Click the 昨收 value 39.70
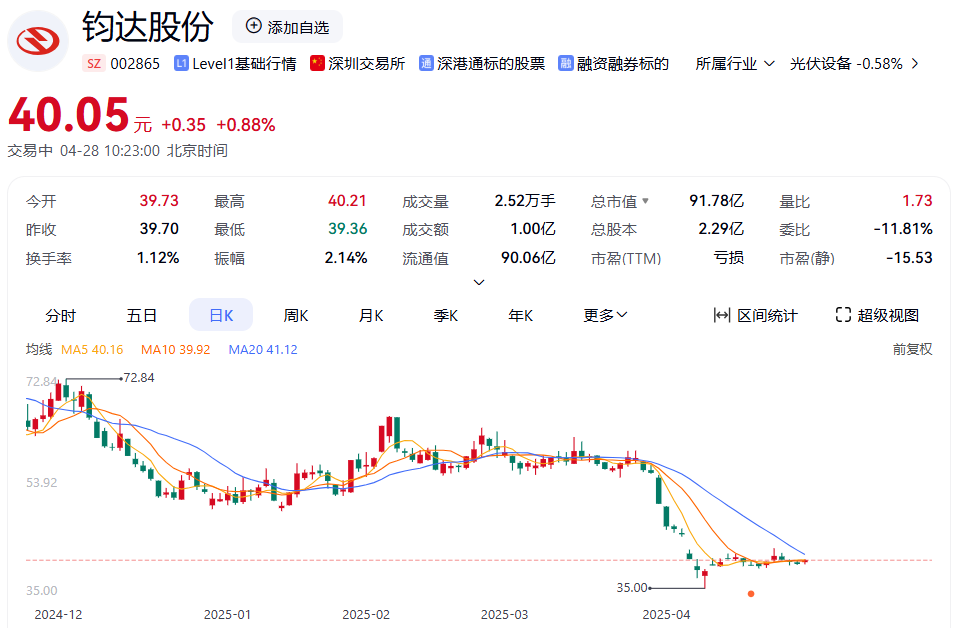961x628 pixels. (x=159, y=229)
